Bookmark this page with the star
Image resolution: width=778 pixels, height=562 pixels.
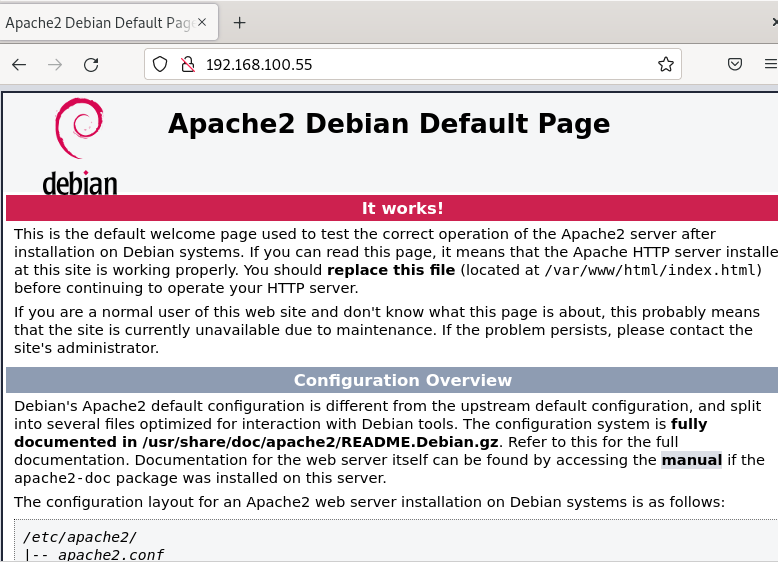(665, 65)
